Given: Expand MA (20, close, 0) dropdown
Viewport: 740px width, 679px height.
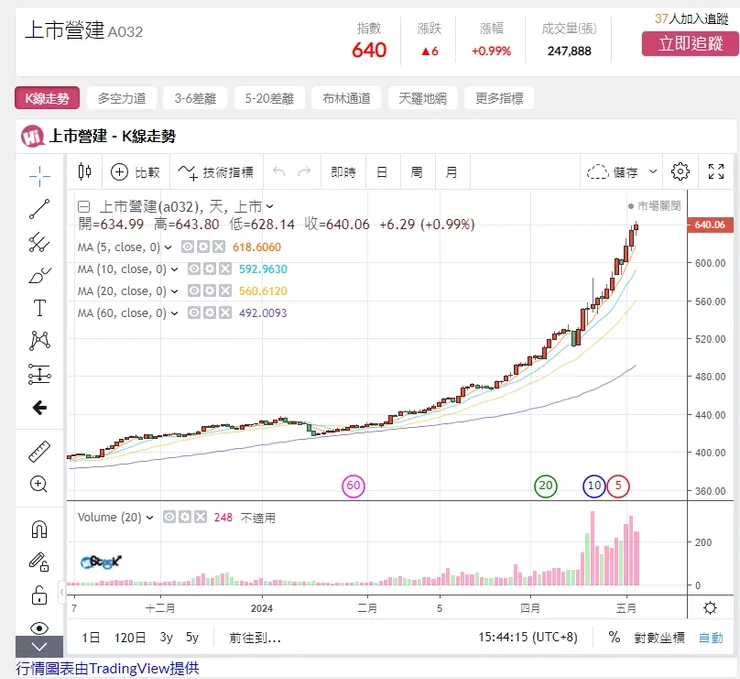Looking at the screenshot, I should 175,291.
